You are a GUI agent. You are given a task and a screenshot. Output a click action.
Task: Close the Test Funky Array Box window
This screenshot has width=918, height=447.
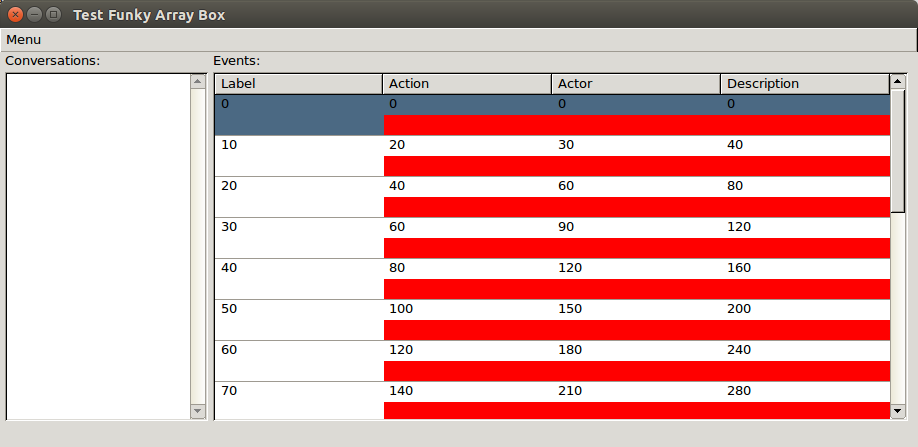click(15, 15)
